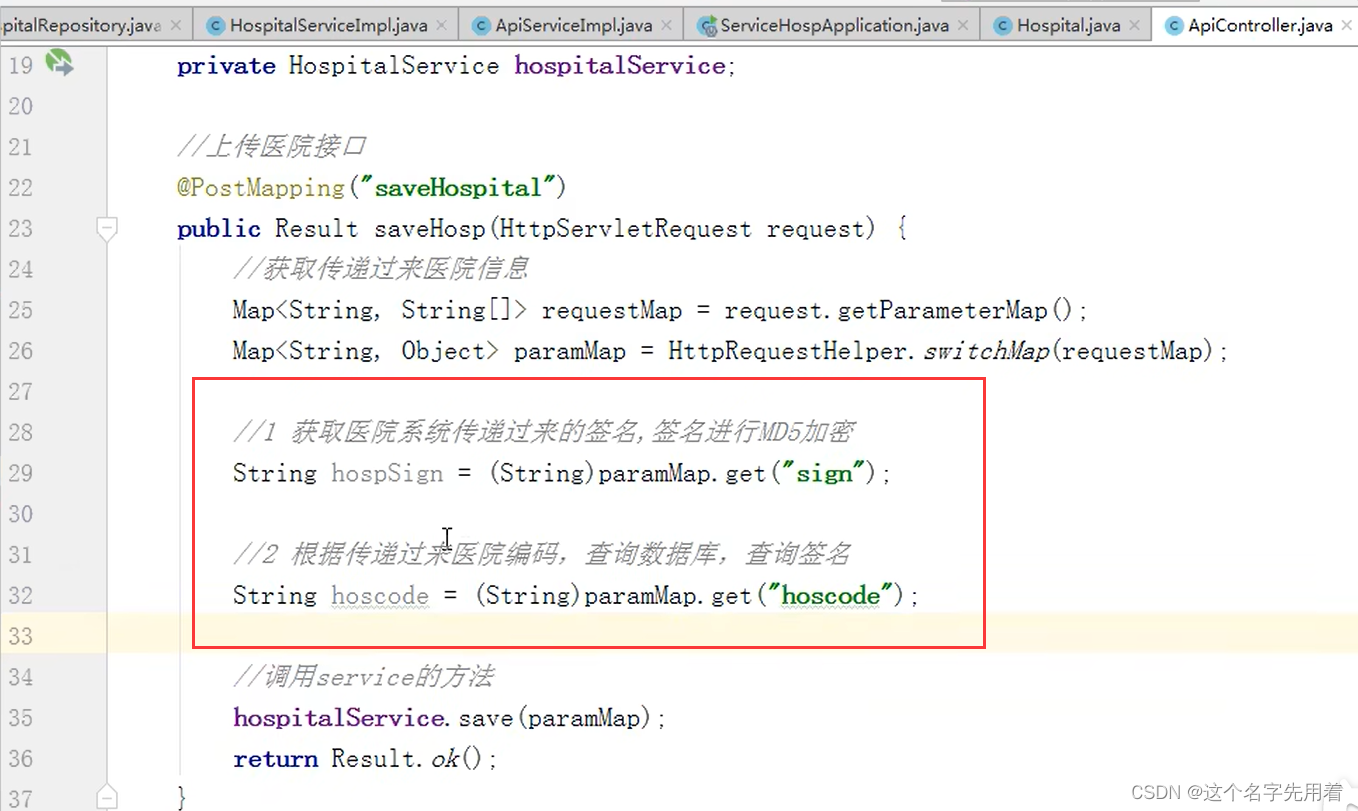Click comment //获取传递过来医院信息
1358x811 pixels.
coord(381,269)
